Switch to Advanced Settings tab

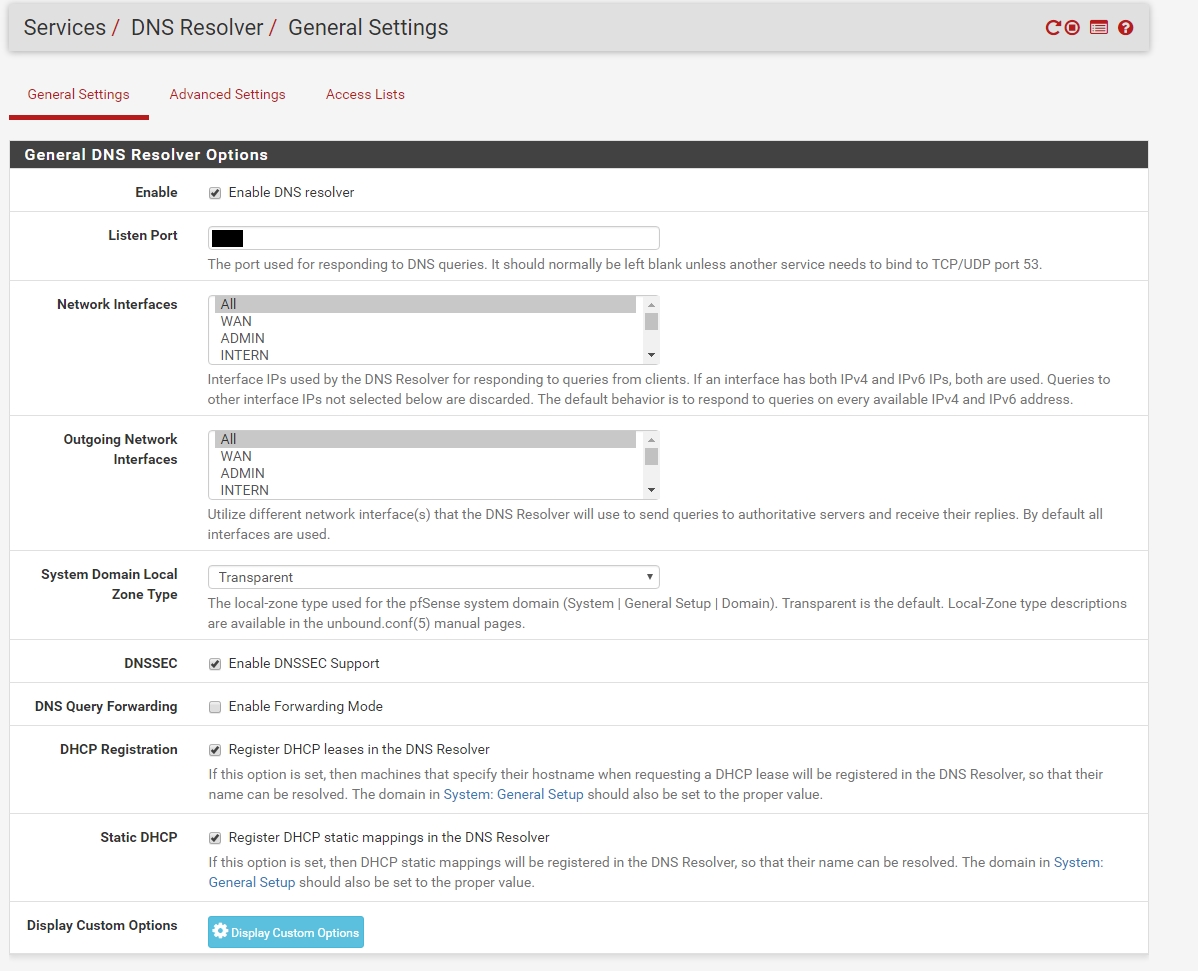(x=227, y=94)
